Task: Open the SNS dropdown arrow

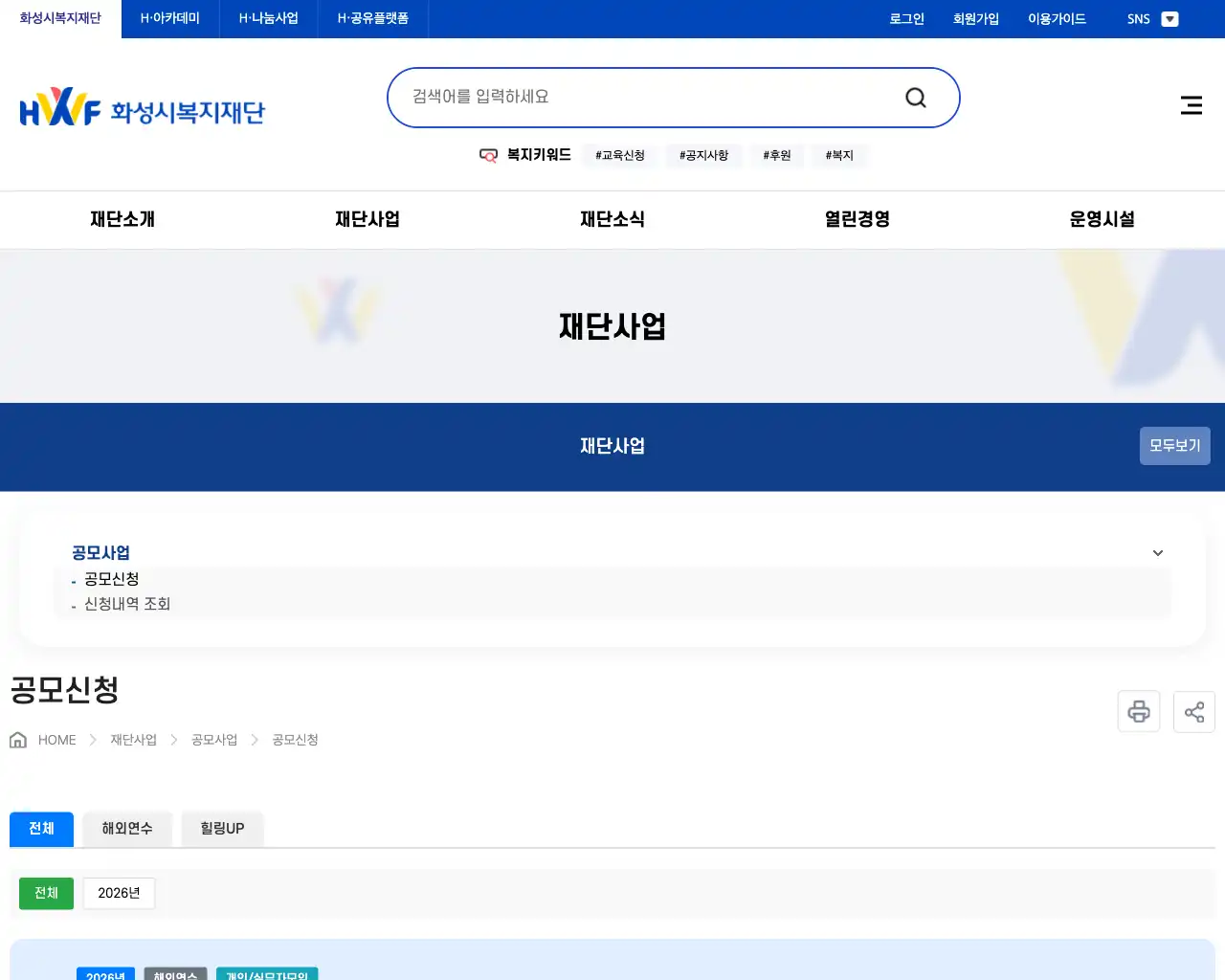Action: [1169, 18]
